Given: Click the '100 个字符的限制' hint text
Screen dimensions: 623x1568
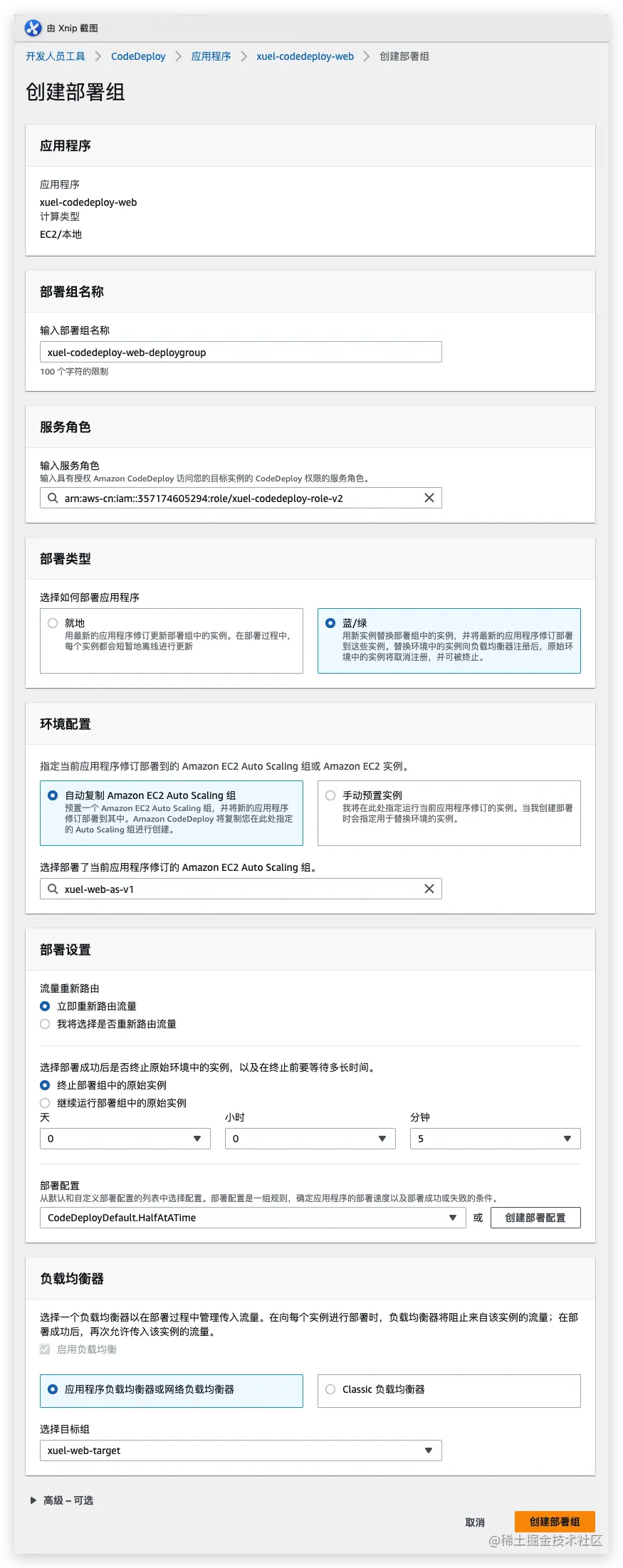Looking at the screenshot, I should [x=74, y=372].
